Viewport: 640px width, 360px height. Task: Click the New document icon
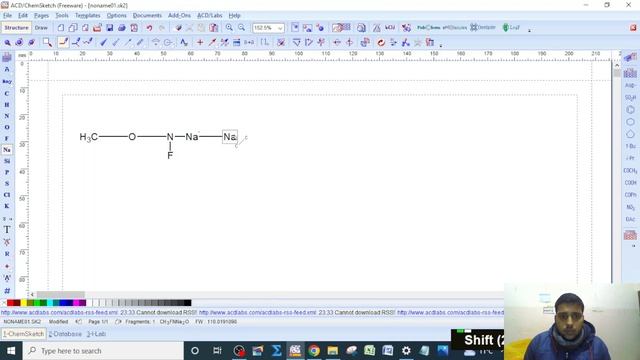point(61,28)
